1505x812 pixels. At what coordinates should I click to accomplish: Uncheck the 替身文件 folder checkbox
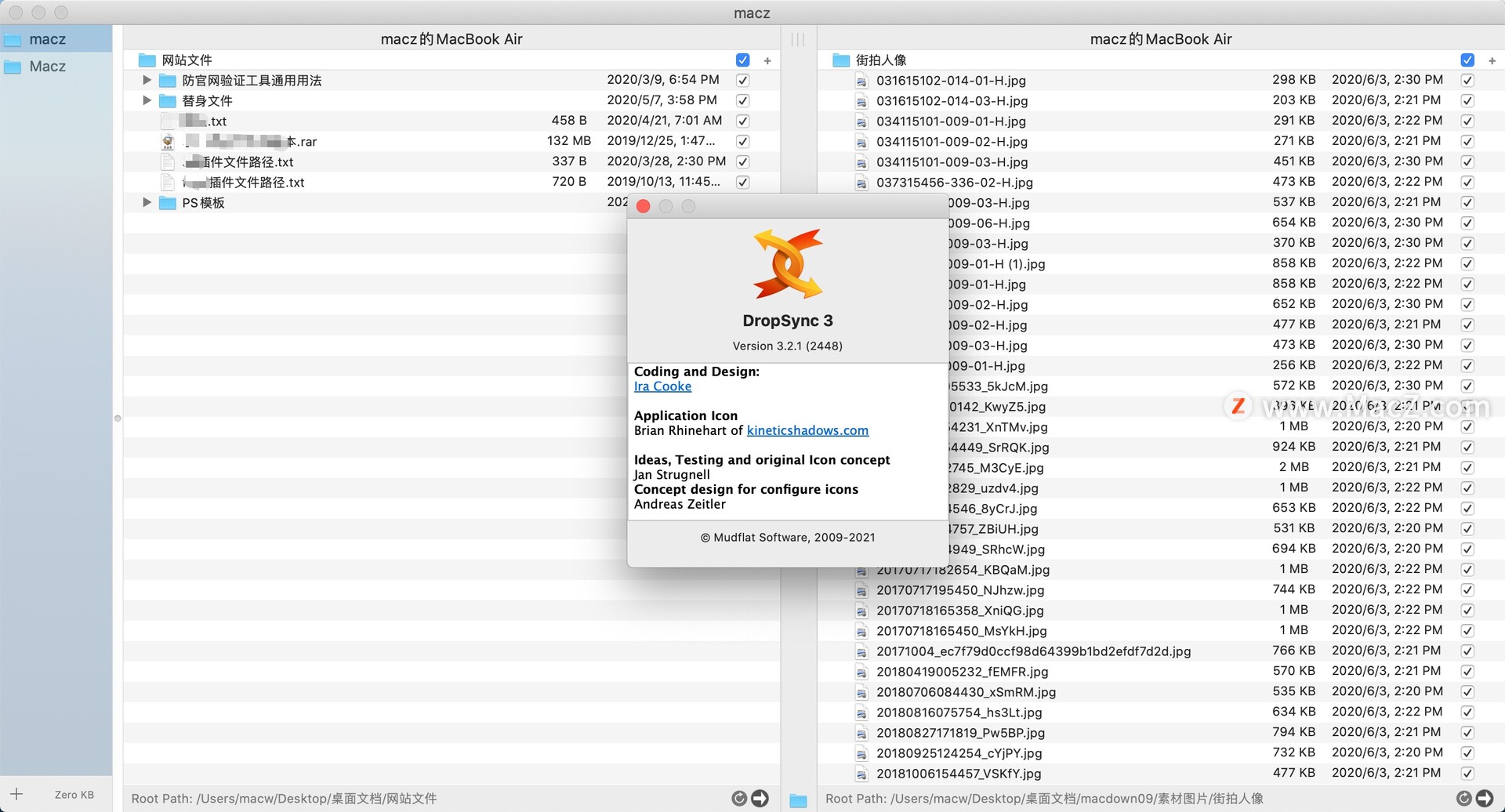pyautogui.click(x=743, y=100)
